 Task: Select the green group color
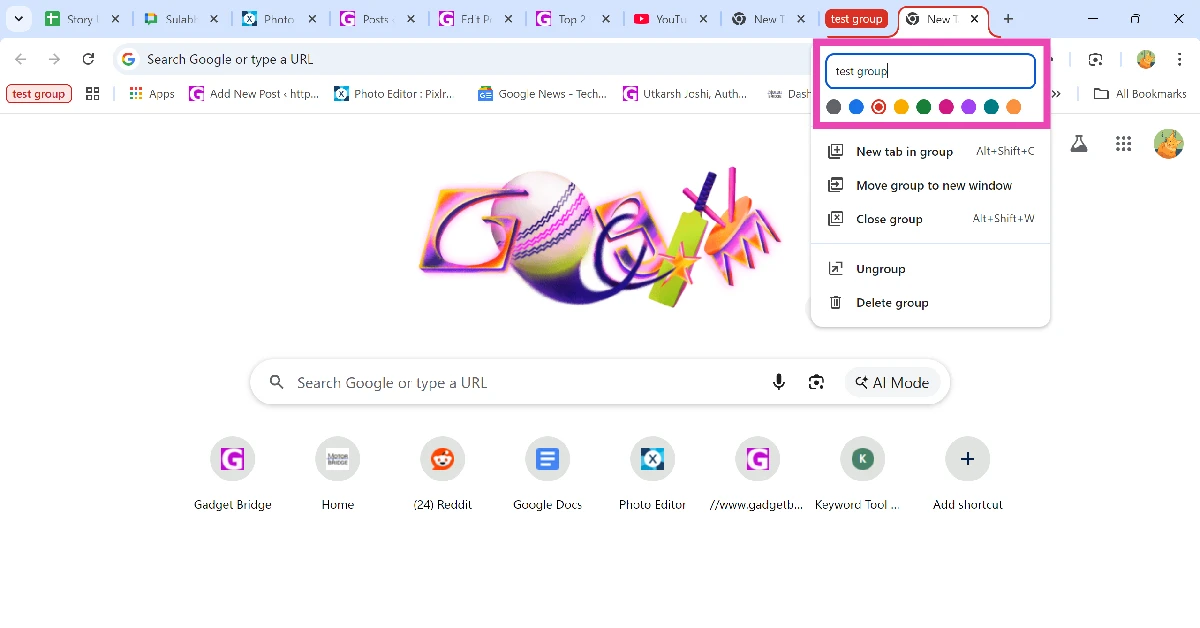point(924,107)
